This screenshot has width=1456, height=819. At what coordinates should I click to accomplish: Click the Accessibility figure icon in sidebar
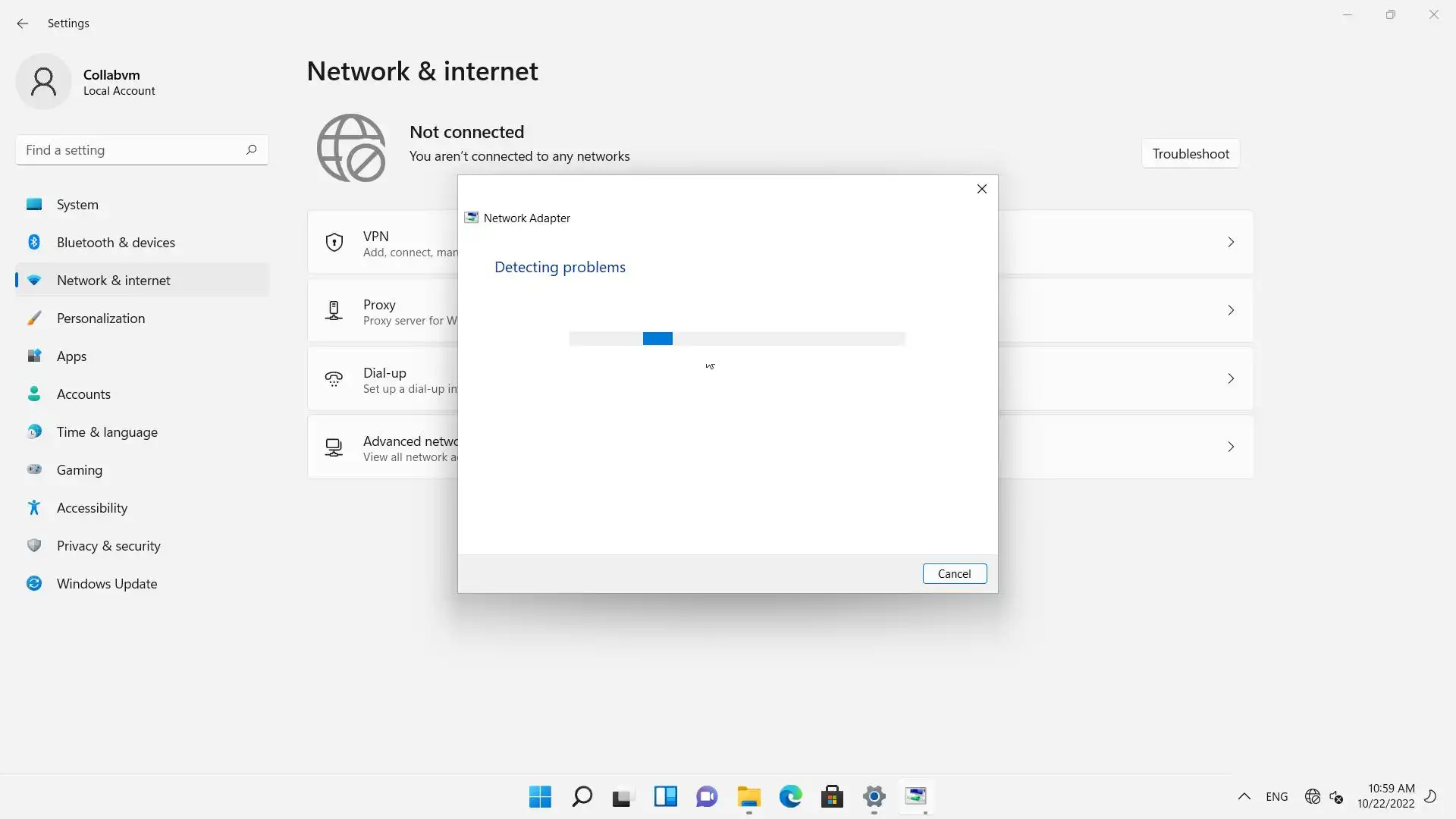(34, 507)
